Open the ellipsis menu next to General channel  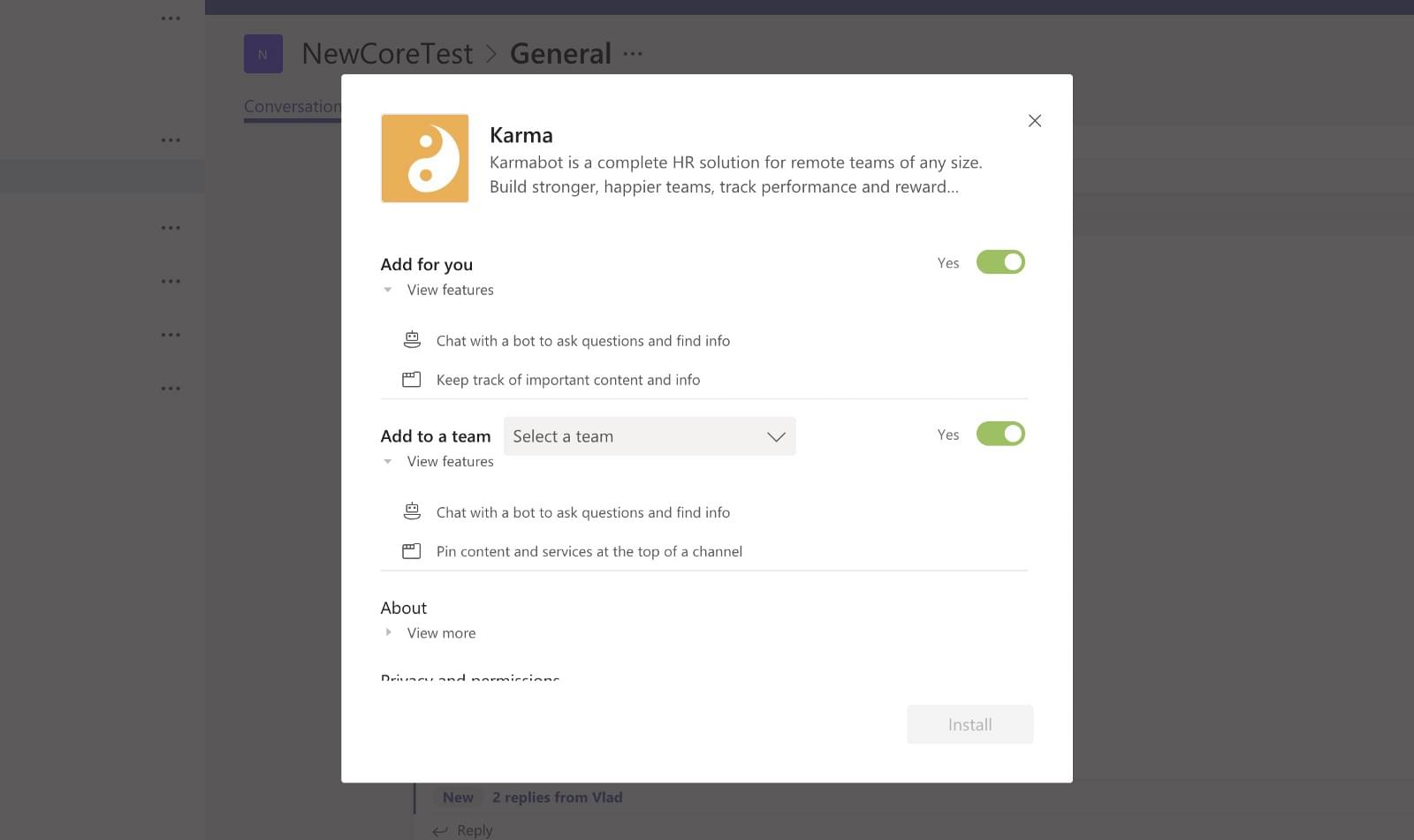click(x=633, y=53)
